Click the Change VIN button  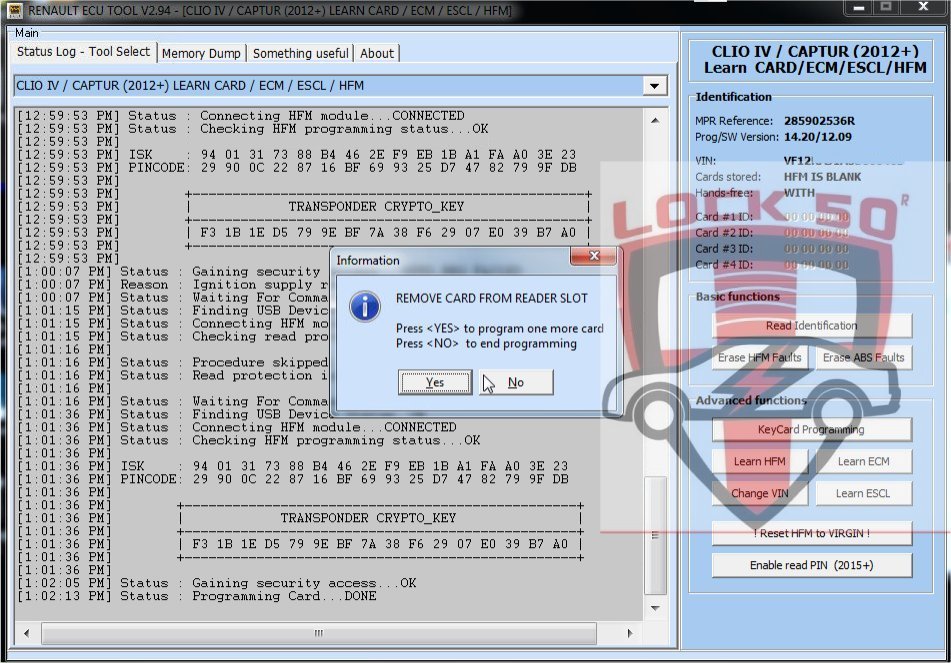click(x=759, y=493)
